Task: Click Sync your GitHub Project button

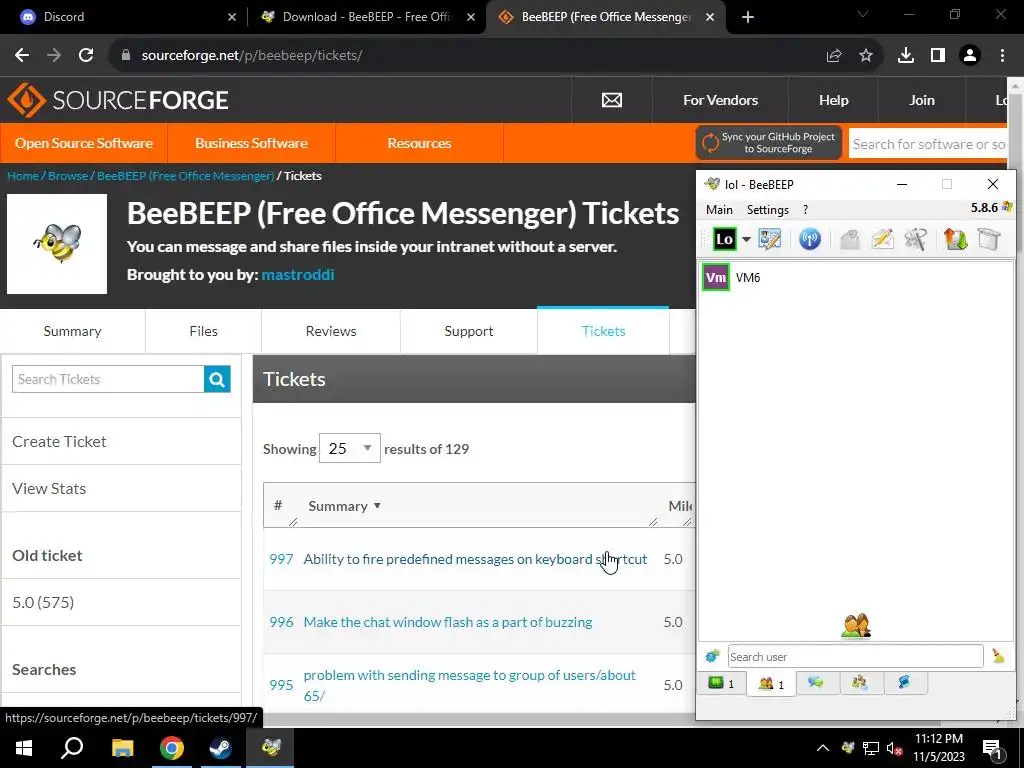Action: [769, 142]
